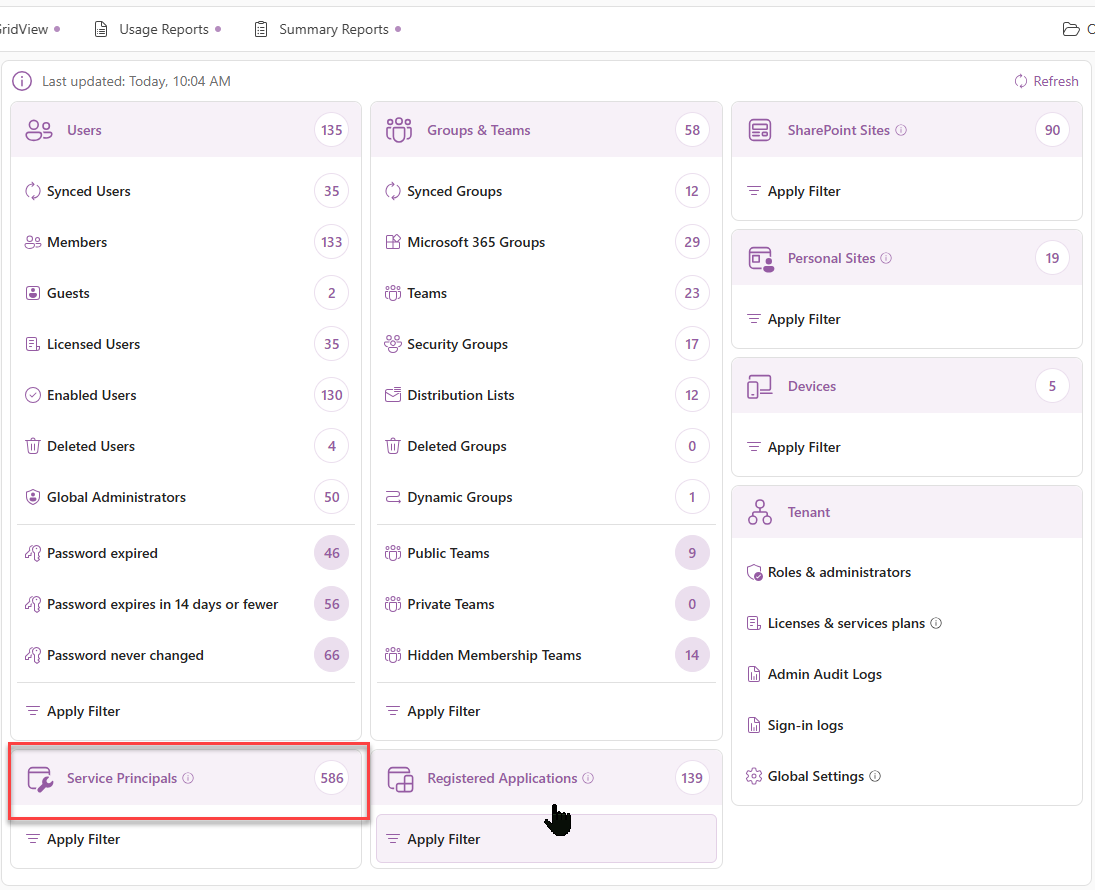Click info icon next to Personal Sites
The image size is (1095, 890).
[886, 258]
